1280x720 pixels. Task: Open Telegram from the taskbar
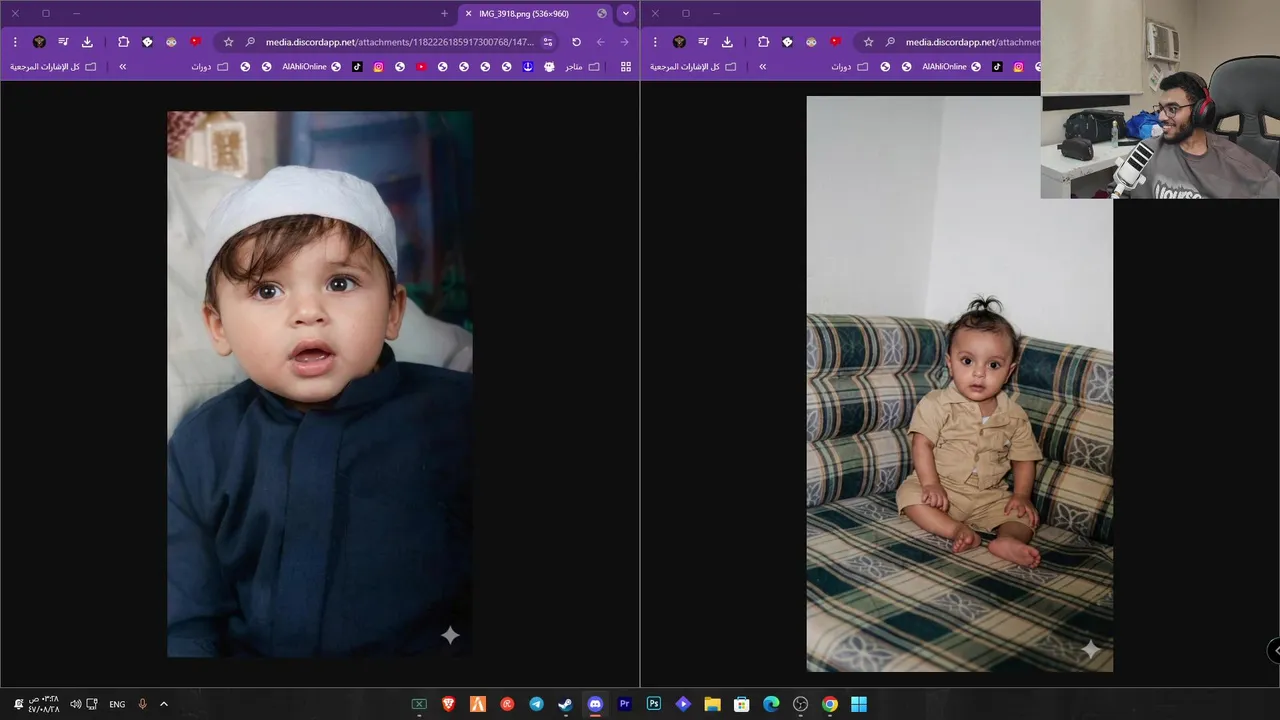click(536, 704)
